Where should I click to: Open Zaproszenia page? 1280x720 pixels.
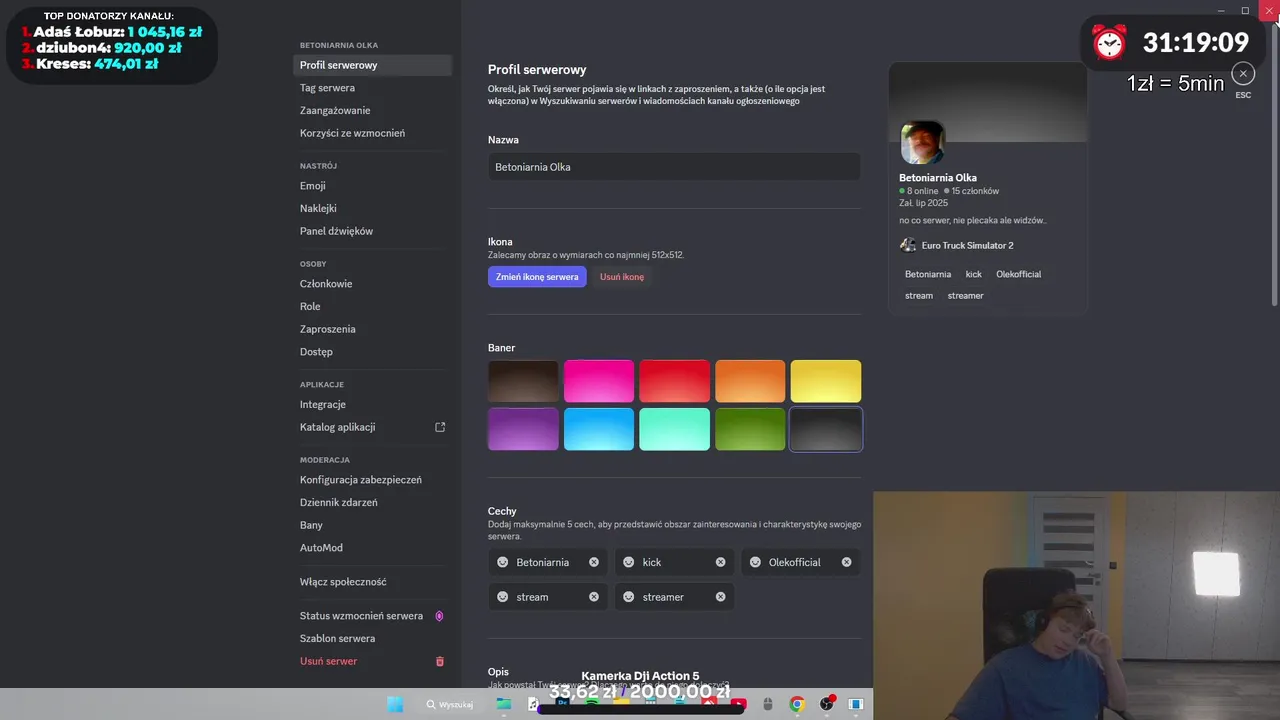point(373,329)
